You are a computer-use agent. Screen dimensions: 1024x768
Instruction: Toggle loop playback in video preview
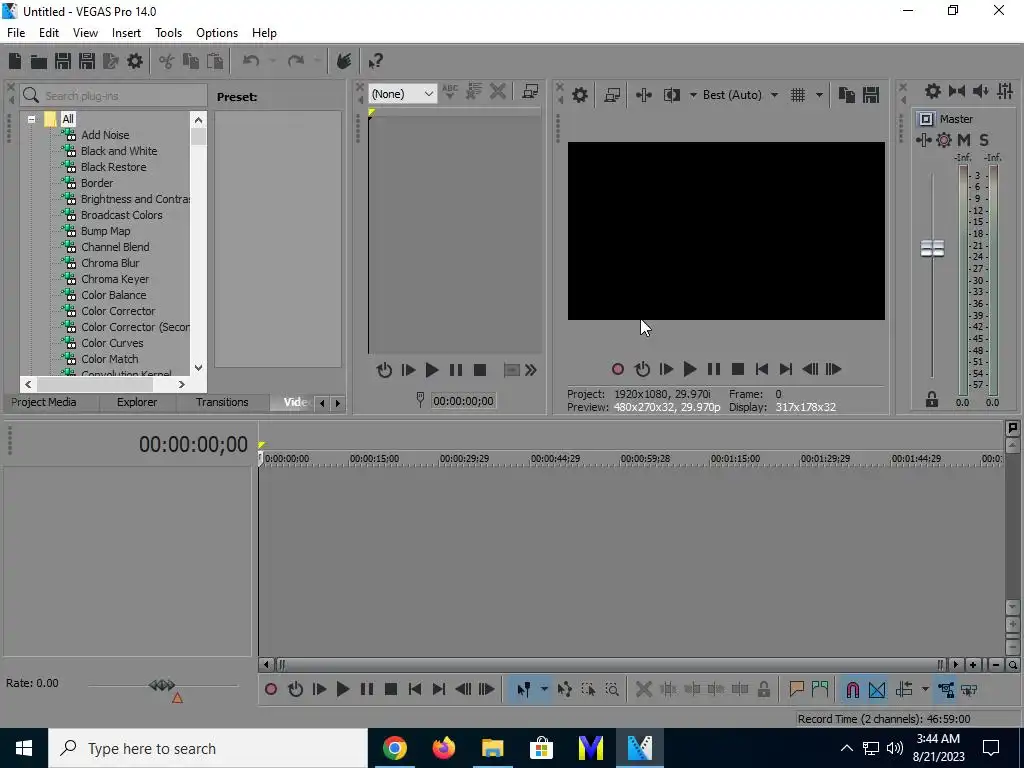pyautogui.click(x=642, y=370)
